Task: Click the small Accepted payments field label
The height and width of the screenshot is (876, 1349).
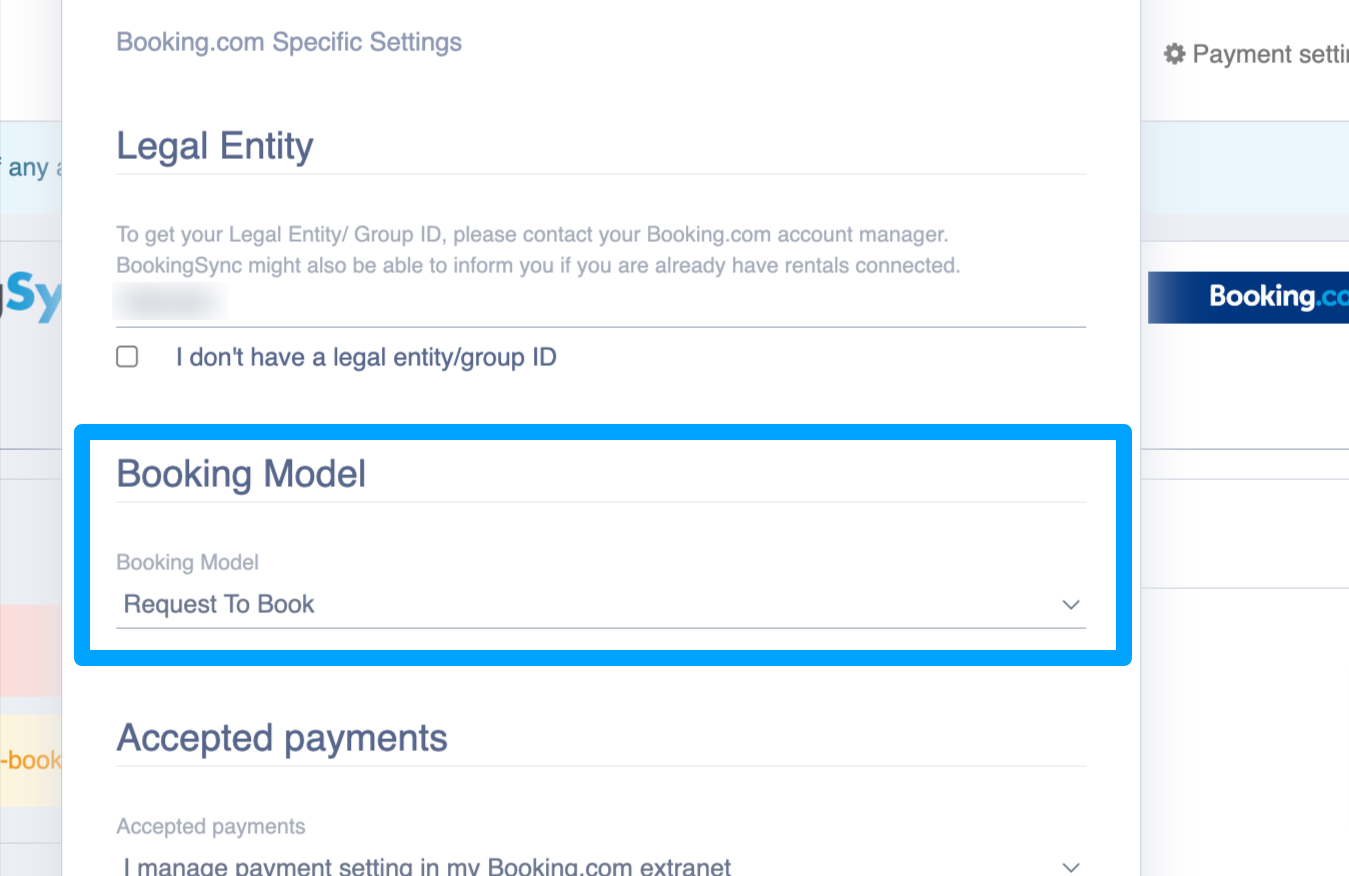Action: pyautogui.click(x=211, y=827)
